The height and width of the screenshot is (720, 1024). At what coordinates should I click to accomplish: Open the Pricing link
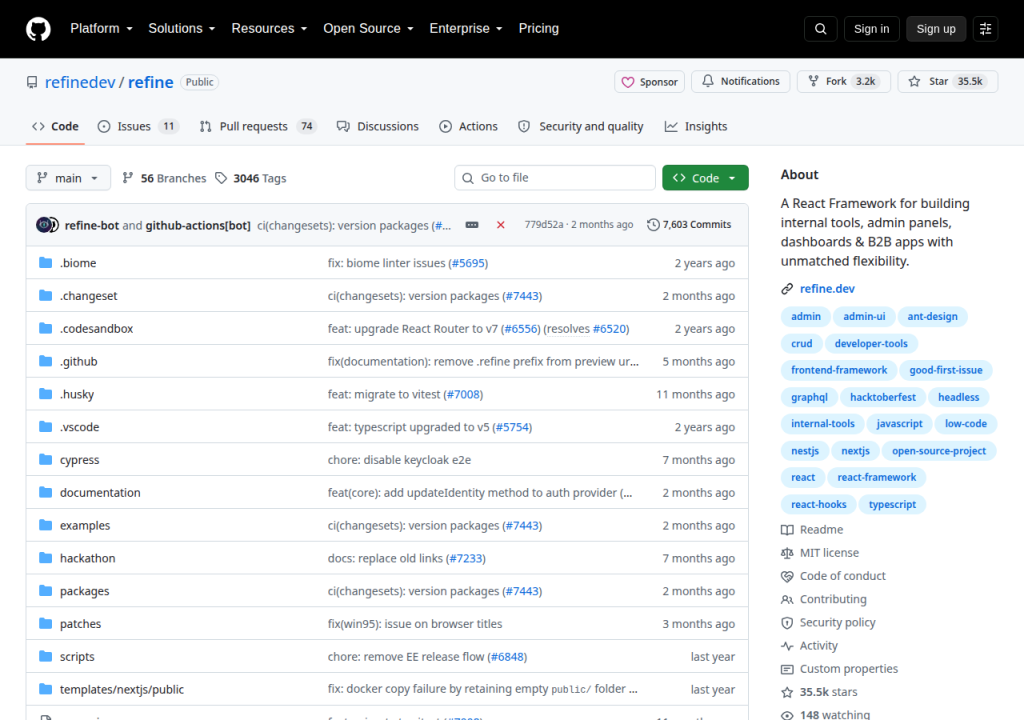(539, 29)
